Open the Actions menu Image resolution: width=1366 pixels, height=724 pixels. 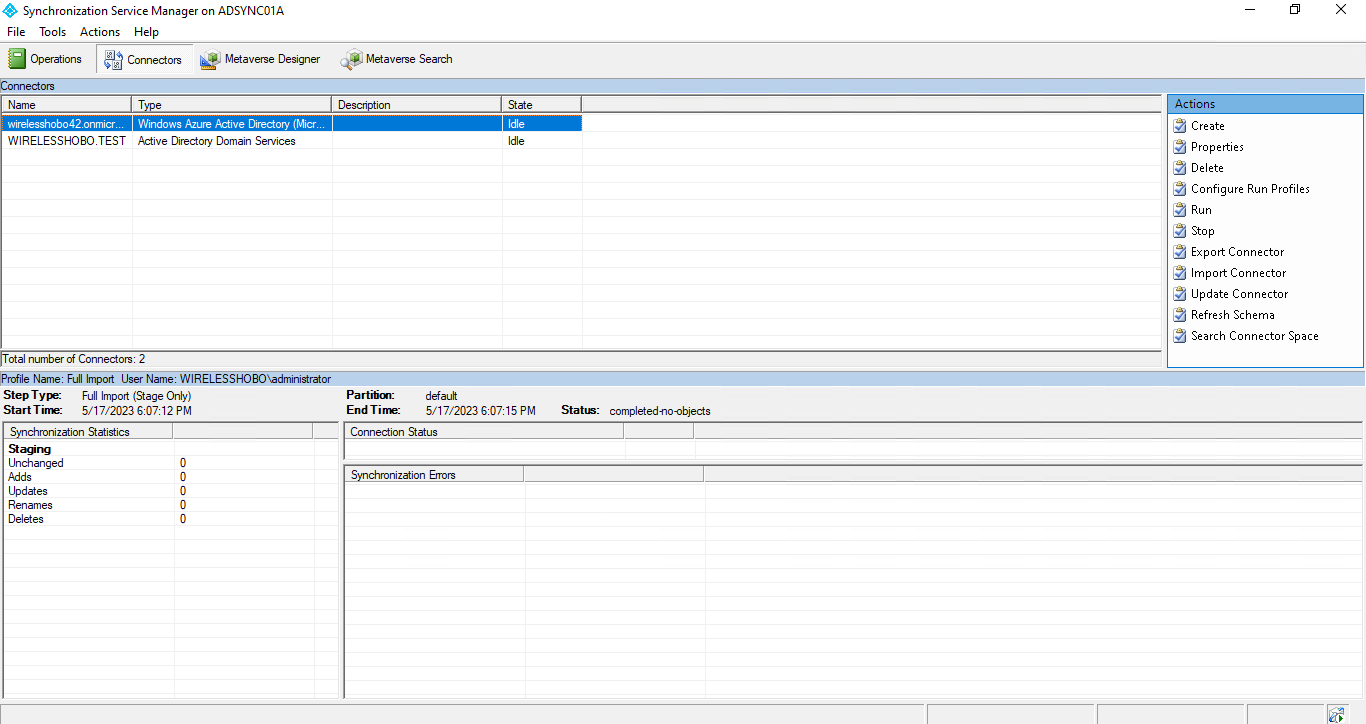coord(100,32)
